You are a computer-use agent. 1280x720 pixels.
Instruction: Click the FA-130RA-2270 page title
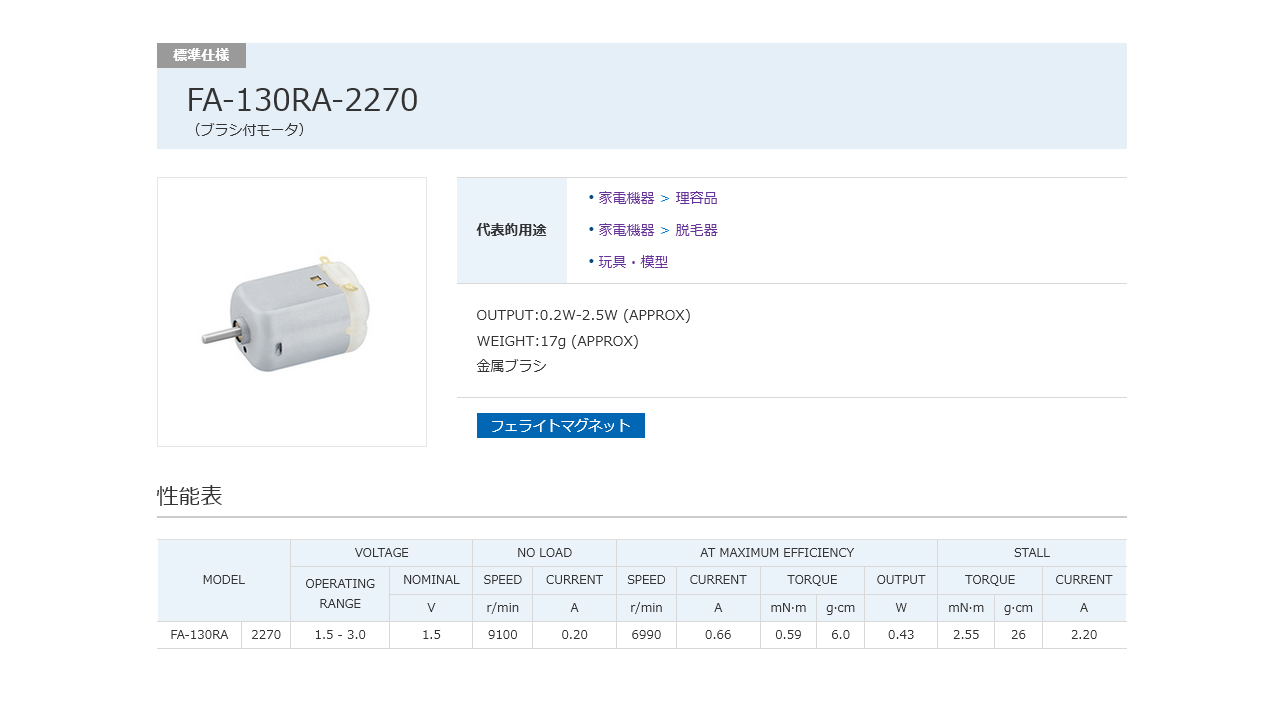point(302,100)
